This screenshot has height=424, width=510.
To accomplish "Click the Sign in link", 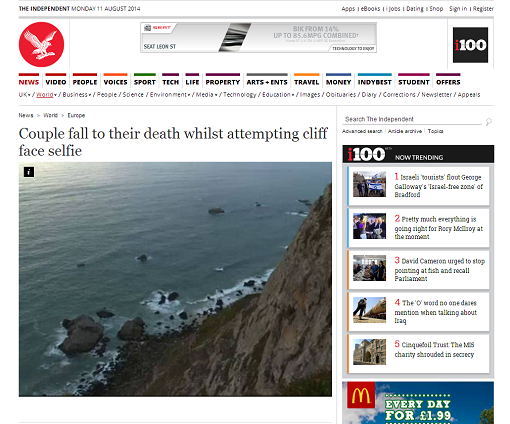I will click(x=458, y=9).
